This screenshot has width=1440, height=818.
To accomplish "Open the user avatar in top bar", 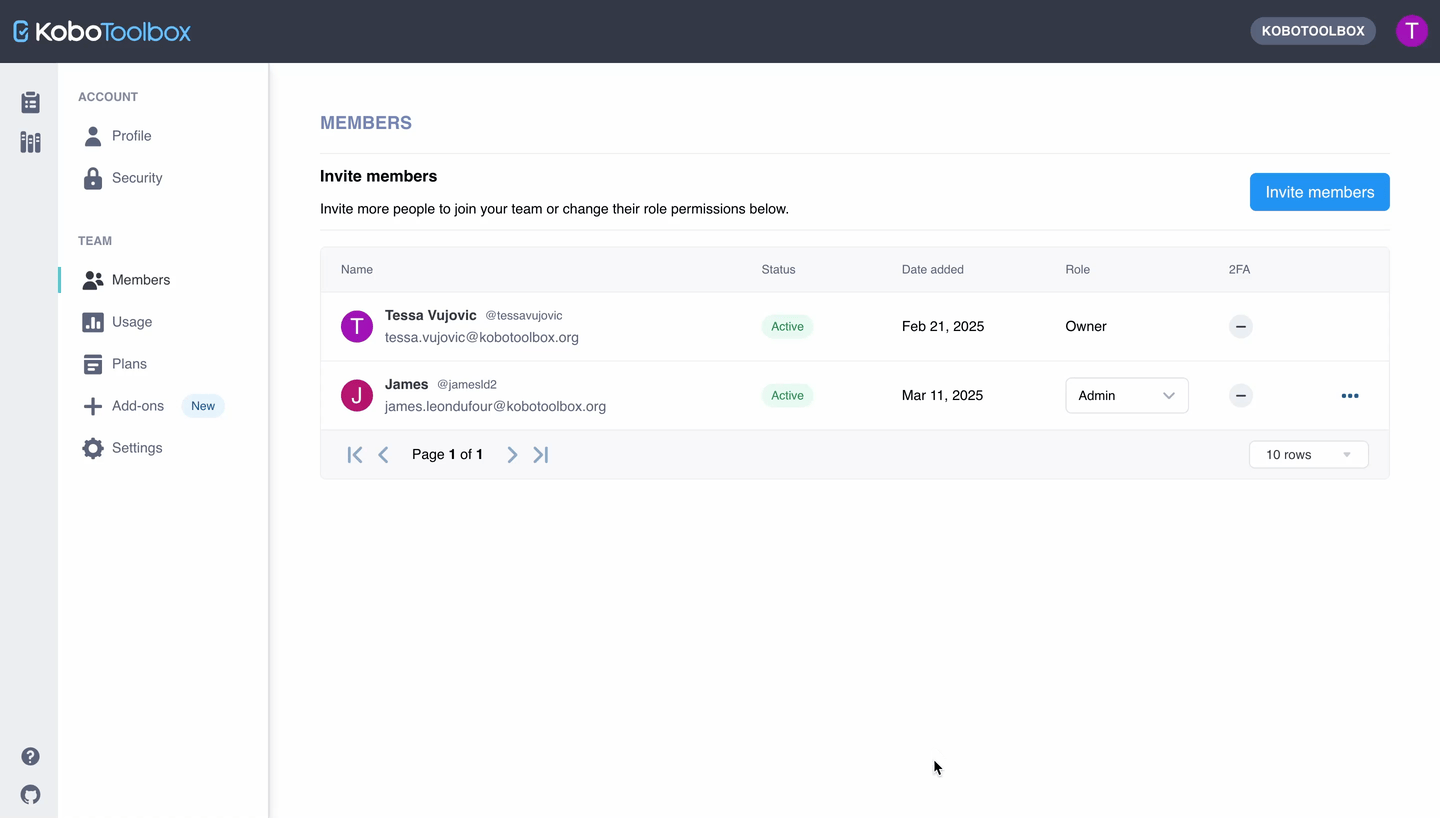I will pyautogui.click(x=1411, y=31).
